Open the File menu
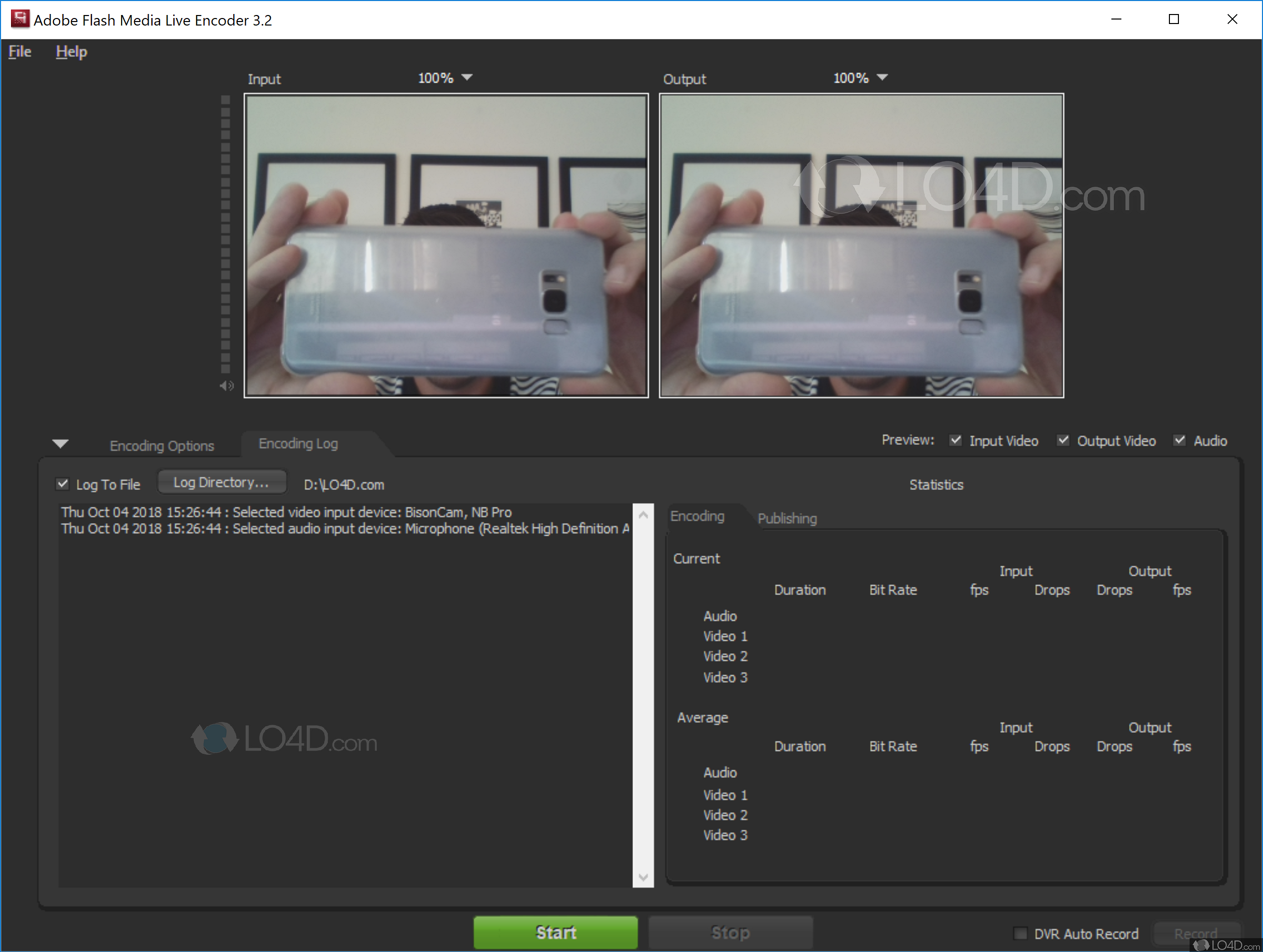 coord(20,52)
